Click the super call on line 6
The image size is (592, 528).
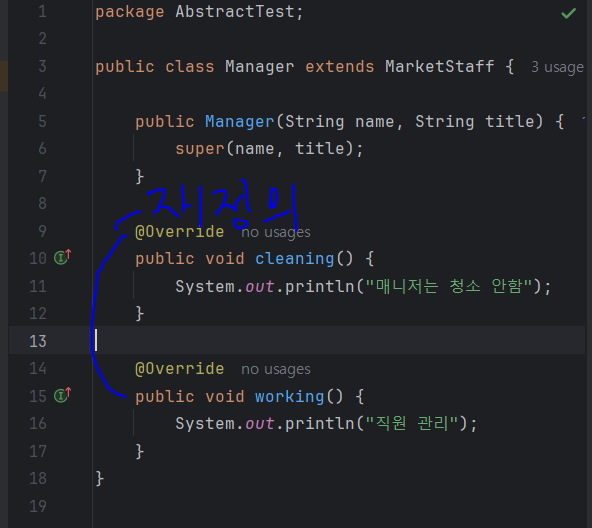(200, 149)
